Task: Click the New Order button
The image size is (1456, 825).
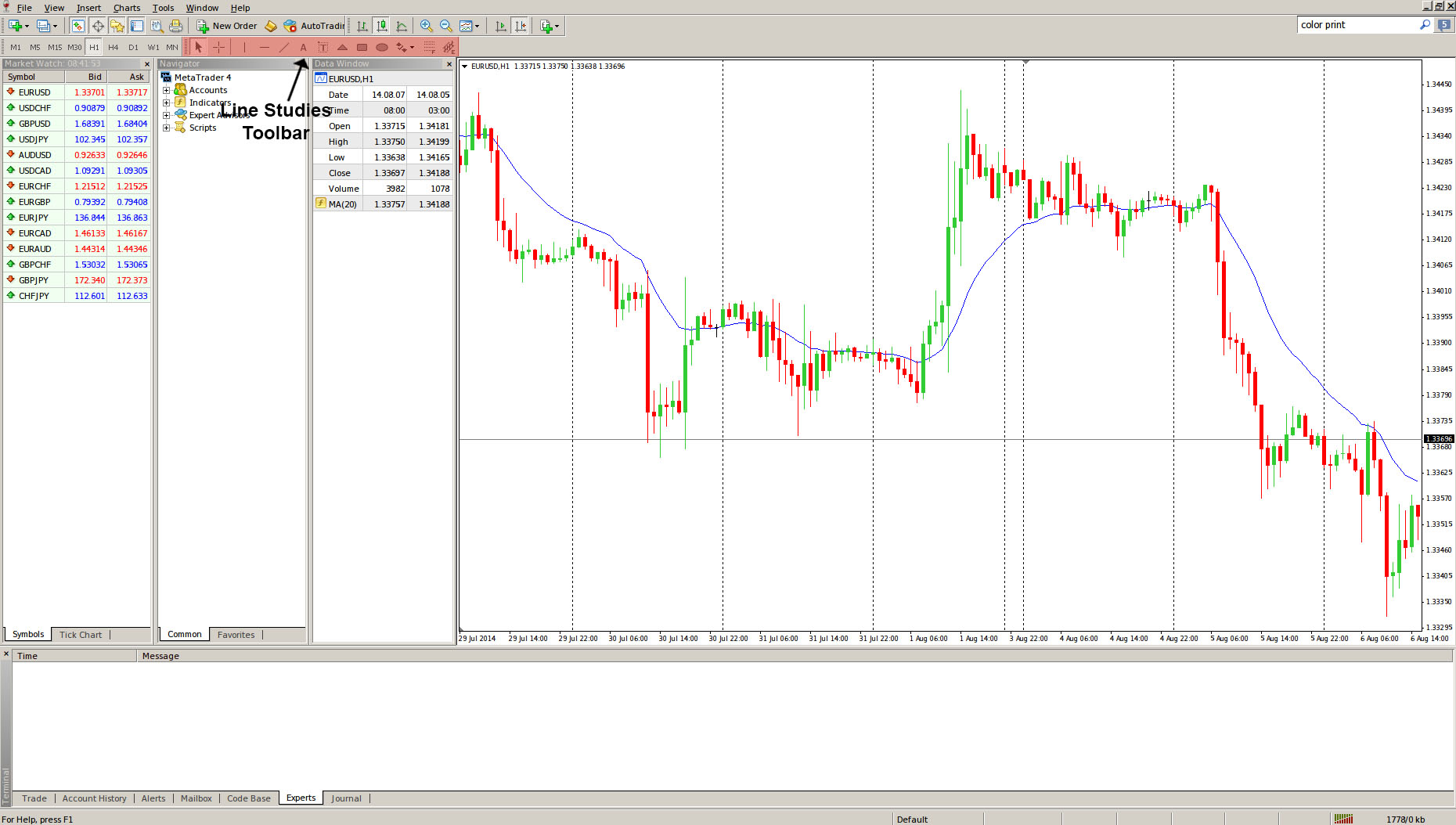Action: (226, 26)
